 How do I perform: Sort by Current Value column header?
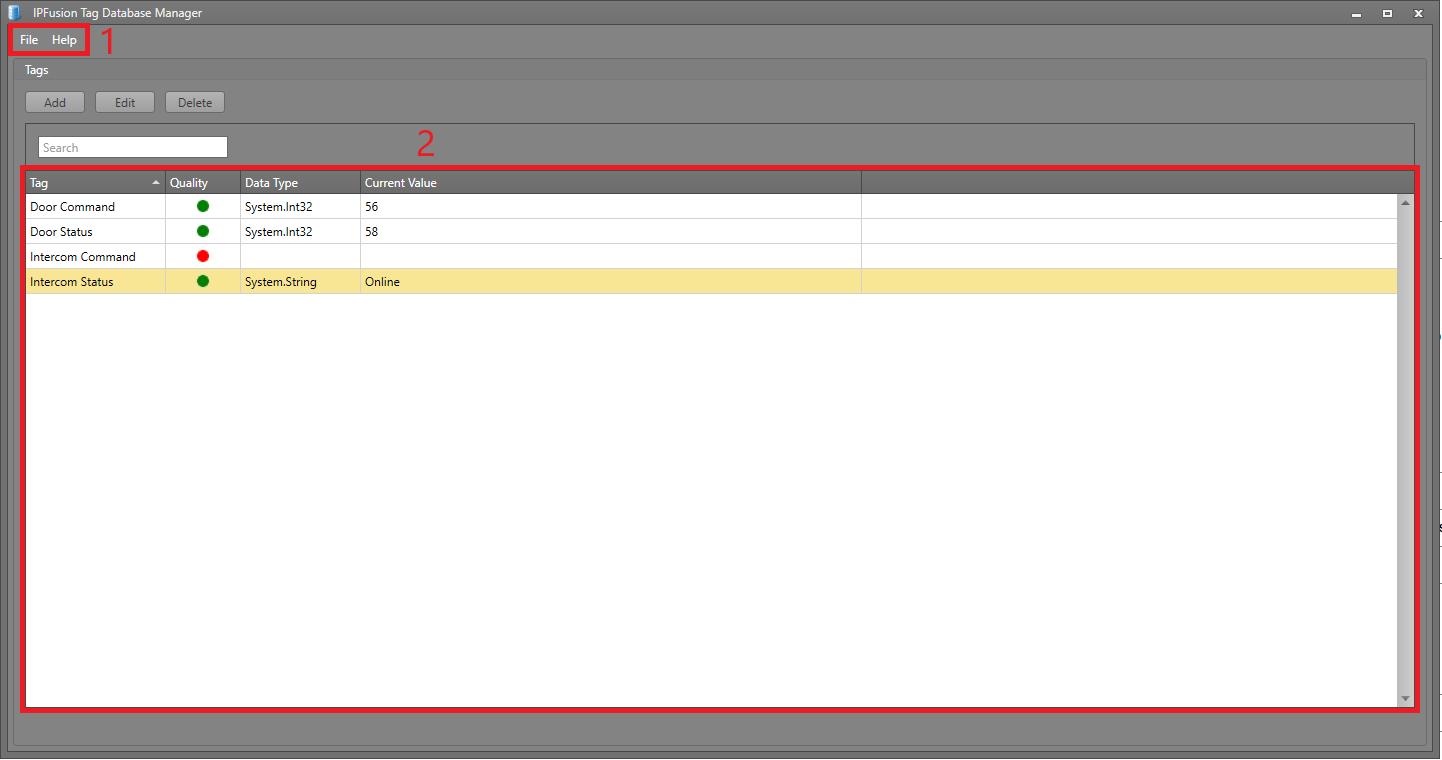pyautogui.click(x=400, y=183)
